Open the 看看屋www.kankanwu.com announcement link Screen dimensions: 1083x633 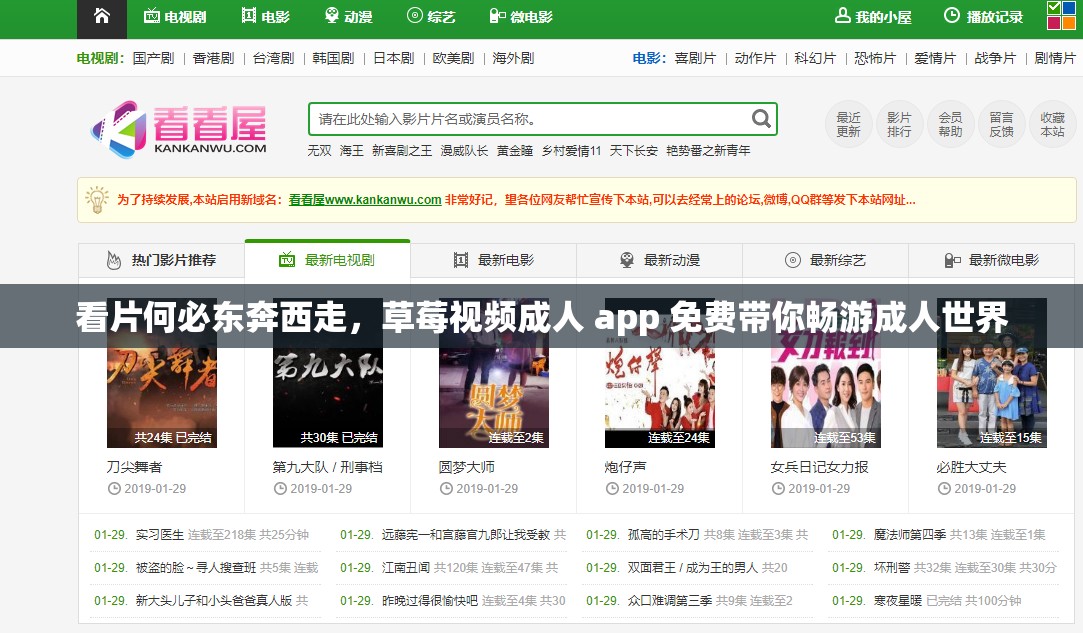[365, 200]
